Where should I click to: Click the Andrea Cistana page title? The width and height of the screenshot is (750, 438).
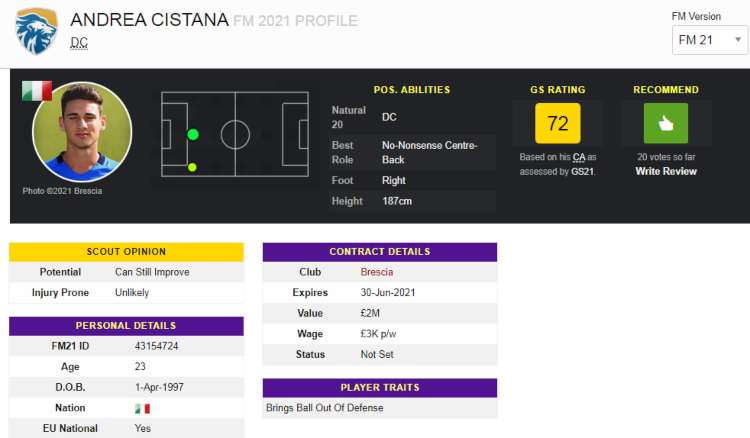click(149, 20)
